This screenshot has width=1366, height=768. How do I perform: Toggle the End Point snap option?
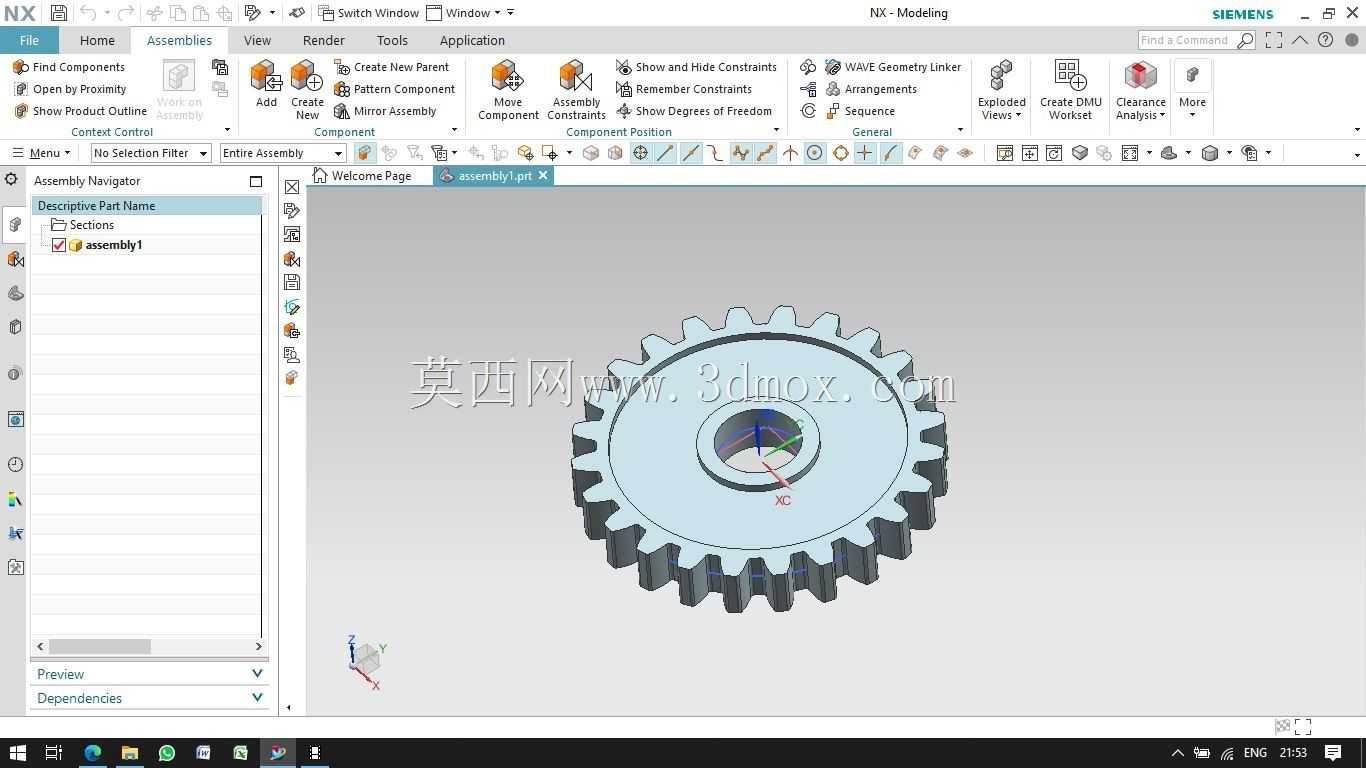666,153
